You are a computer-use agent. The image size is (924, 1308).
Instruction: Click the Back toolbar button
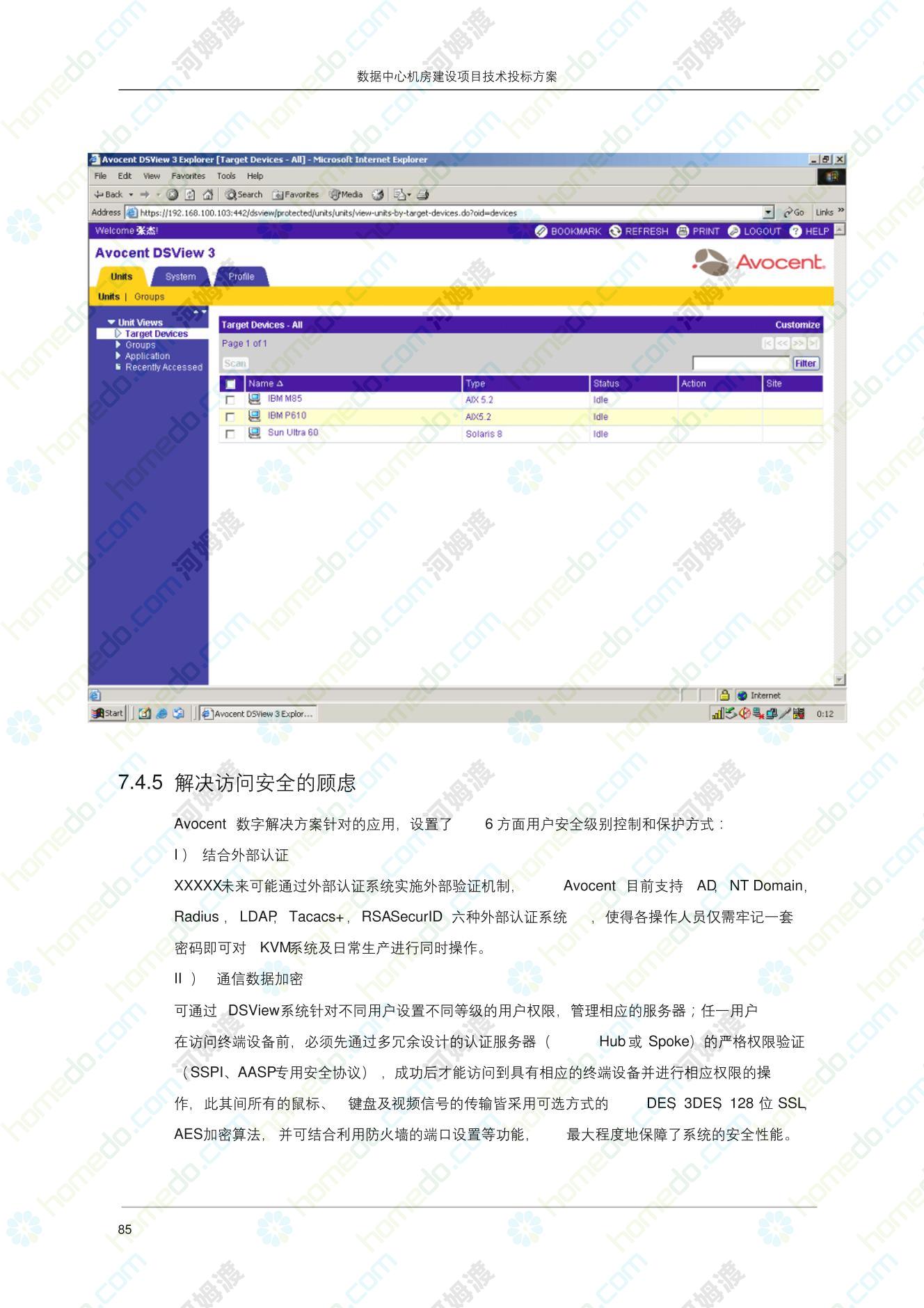click(x=109, y=195)
